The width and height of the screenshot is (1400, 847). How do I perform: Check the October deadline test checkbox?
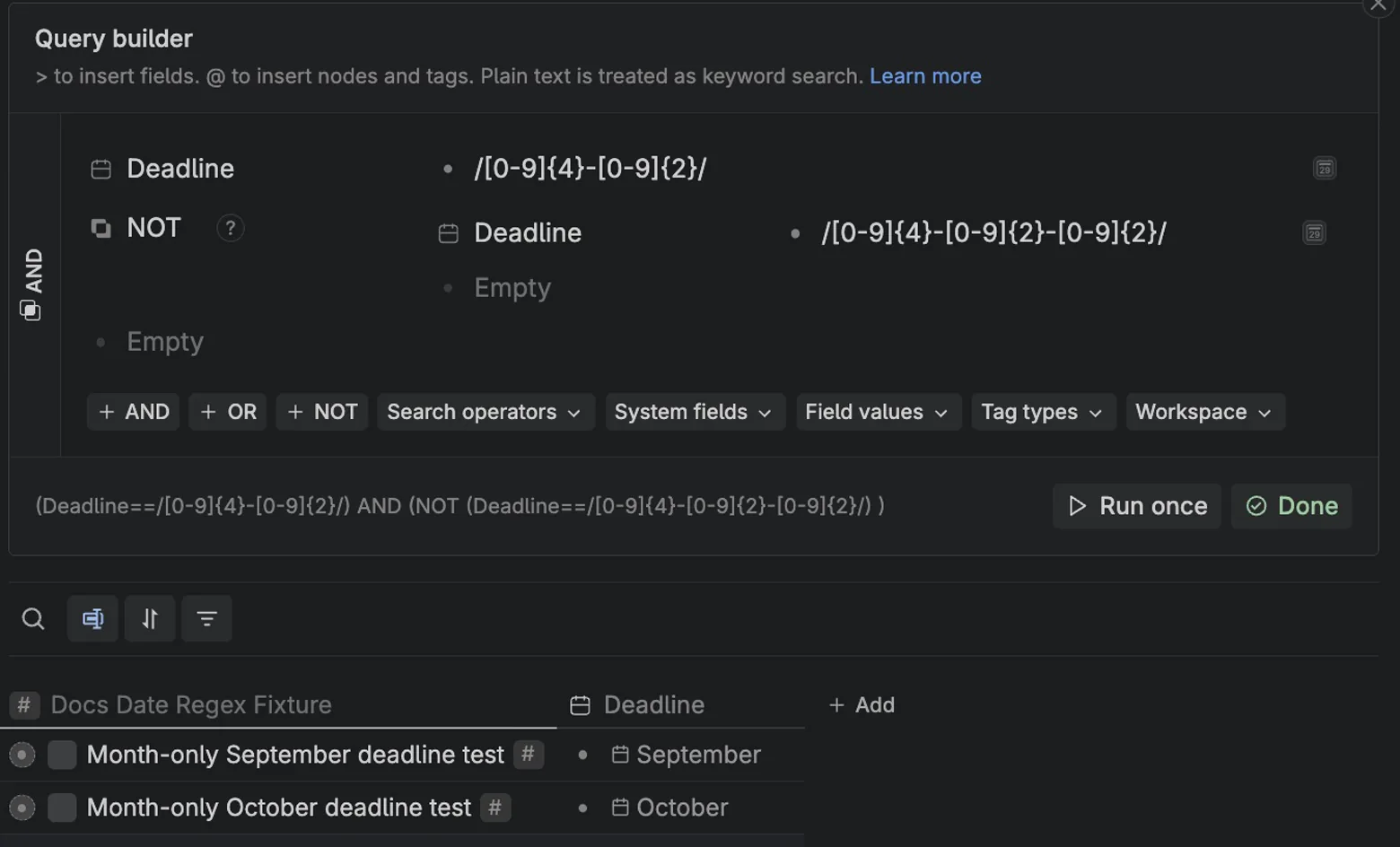[x=62, y=808]
